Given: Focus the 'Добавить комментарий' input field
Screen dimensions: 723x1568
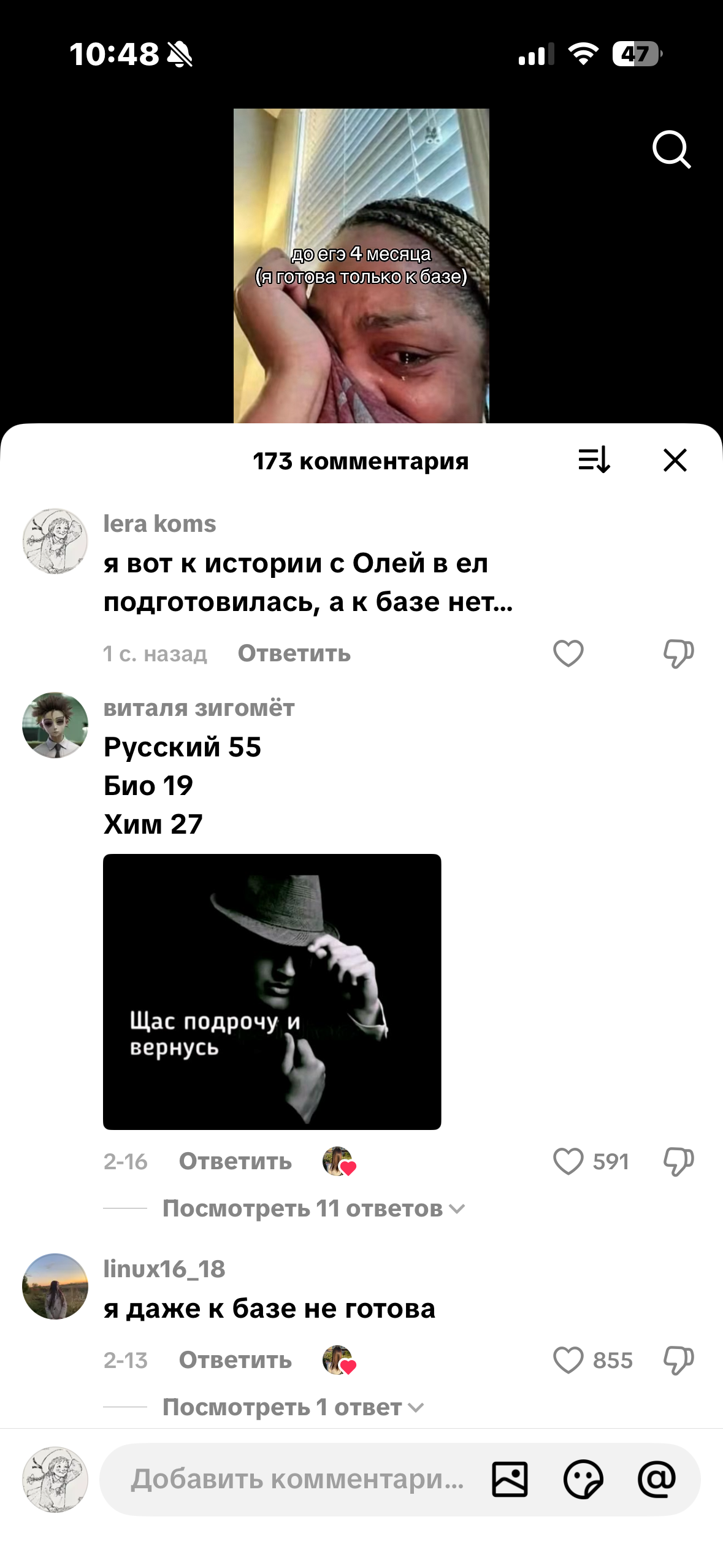Looking at the screenshot, I should (297, 1479).
